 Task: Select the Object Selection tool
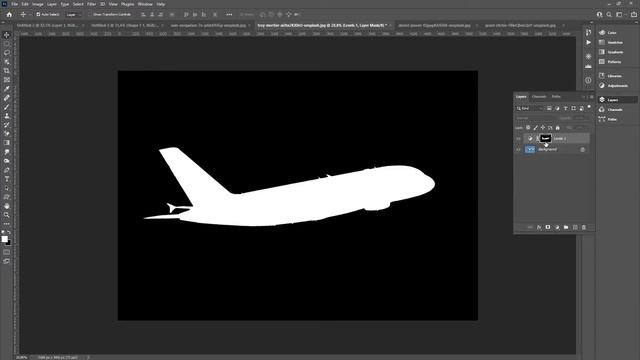point(7,62)
